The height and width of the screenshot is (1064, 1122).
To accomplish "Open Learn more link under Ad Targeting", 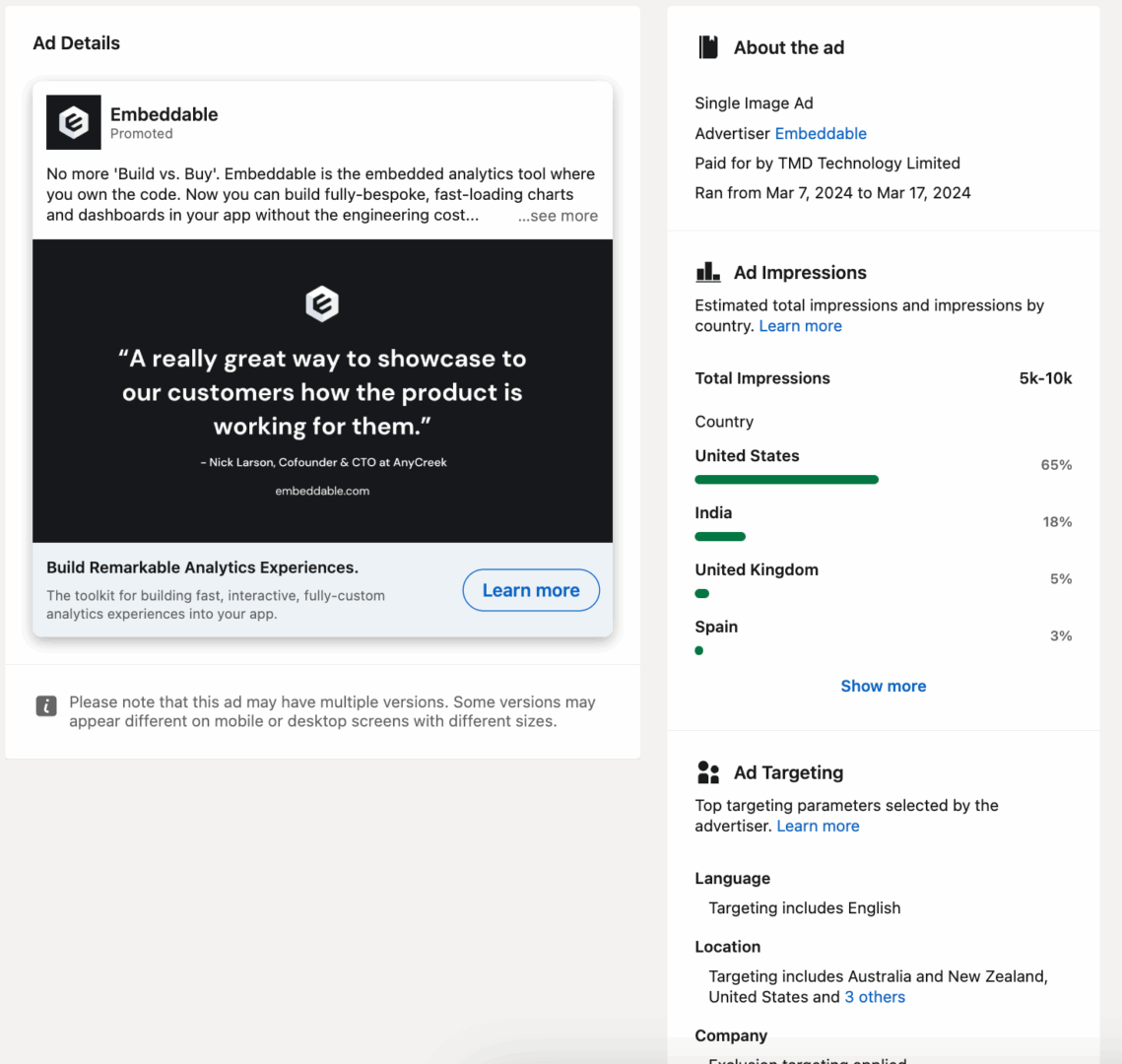I will tap(818, 826).
